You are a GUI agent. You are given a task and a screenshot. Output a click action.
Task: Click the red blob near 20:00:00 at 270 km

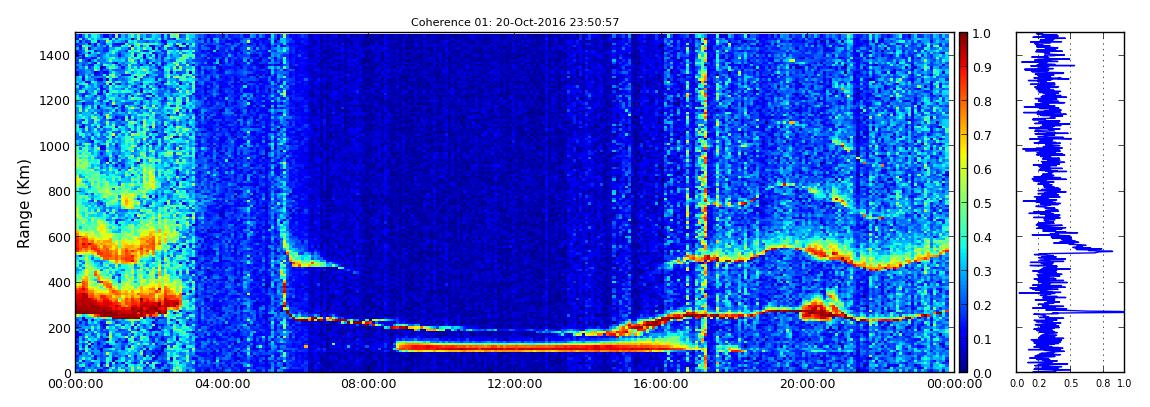click(816, 310)
